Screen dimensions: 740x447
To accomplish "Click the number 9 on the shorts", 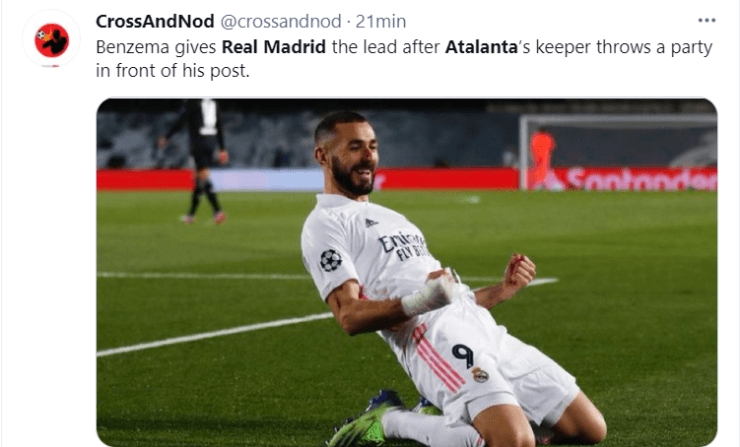I will [x=463, y=355].
